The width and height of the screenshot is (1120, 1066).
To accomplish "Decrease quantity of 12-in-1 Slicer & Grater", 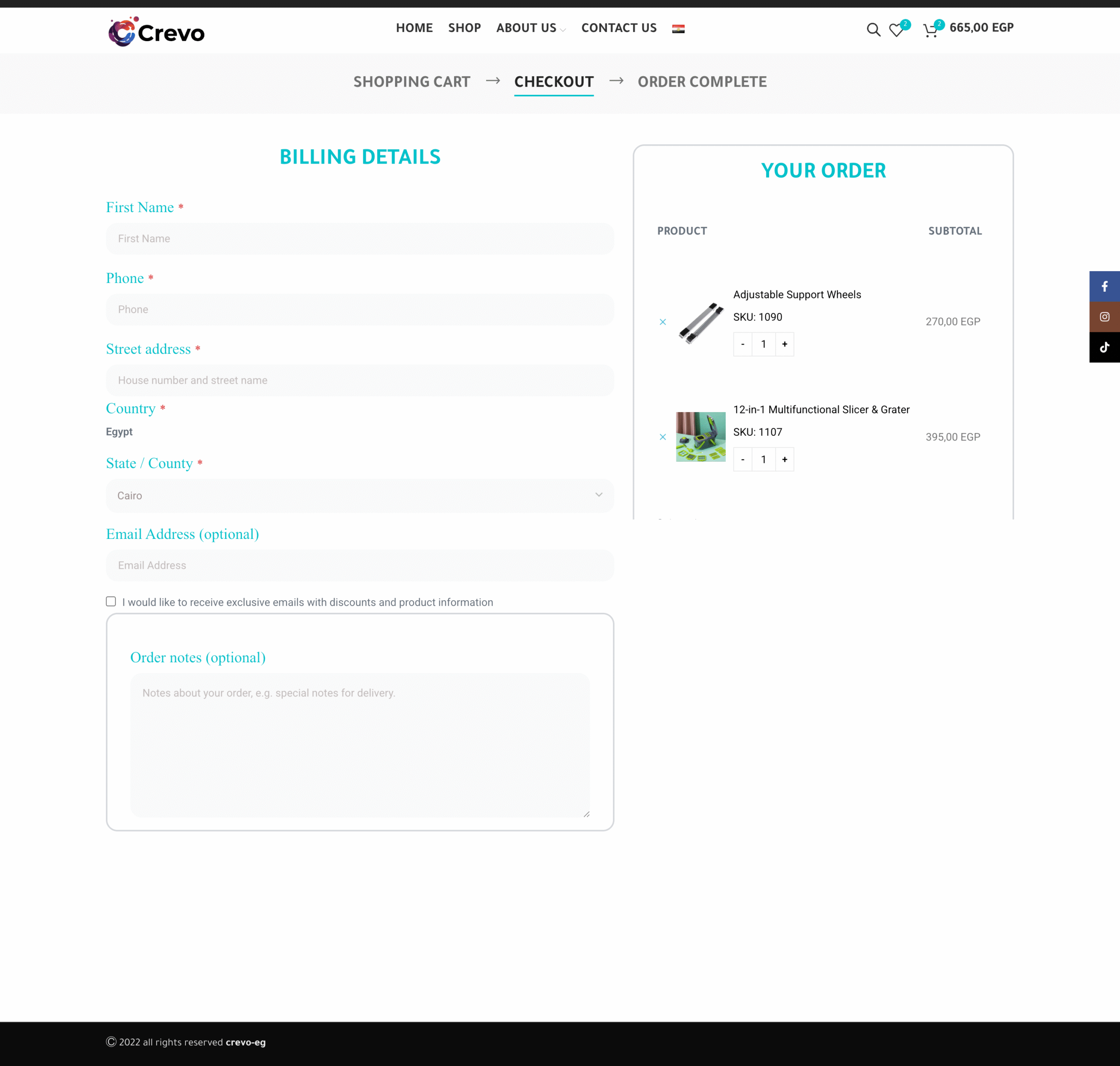I will tap(743, 460).
